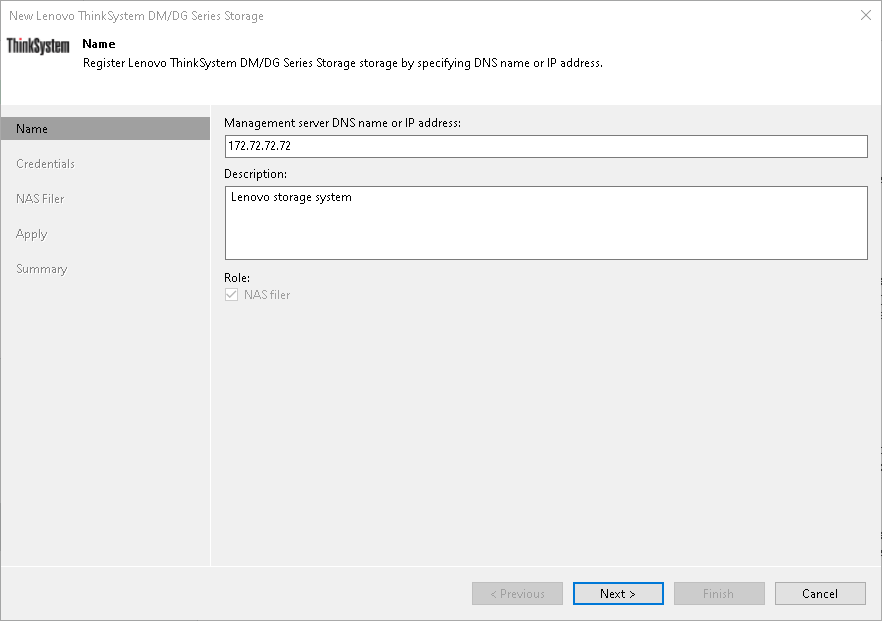Click the greyed-out Finish button
The height and width of the screenshot is (621, 882).
pyautogui.click(x=719, y=593)
